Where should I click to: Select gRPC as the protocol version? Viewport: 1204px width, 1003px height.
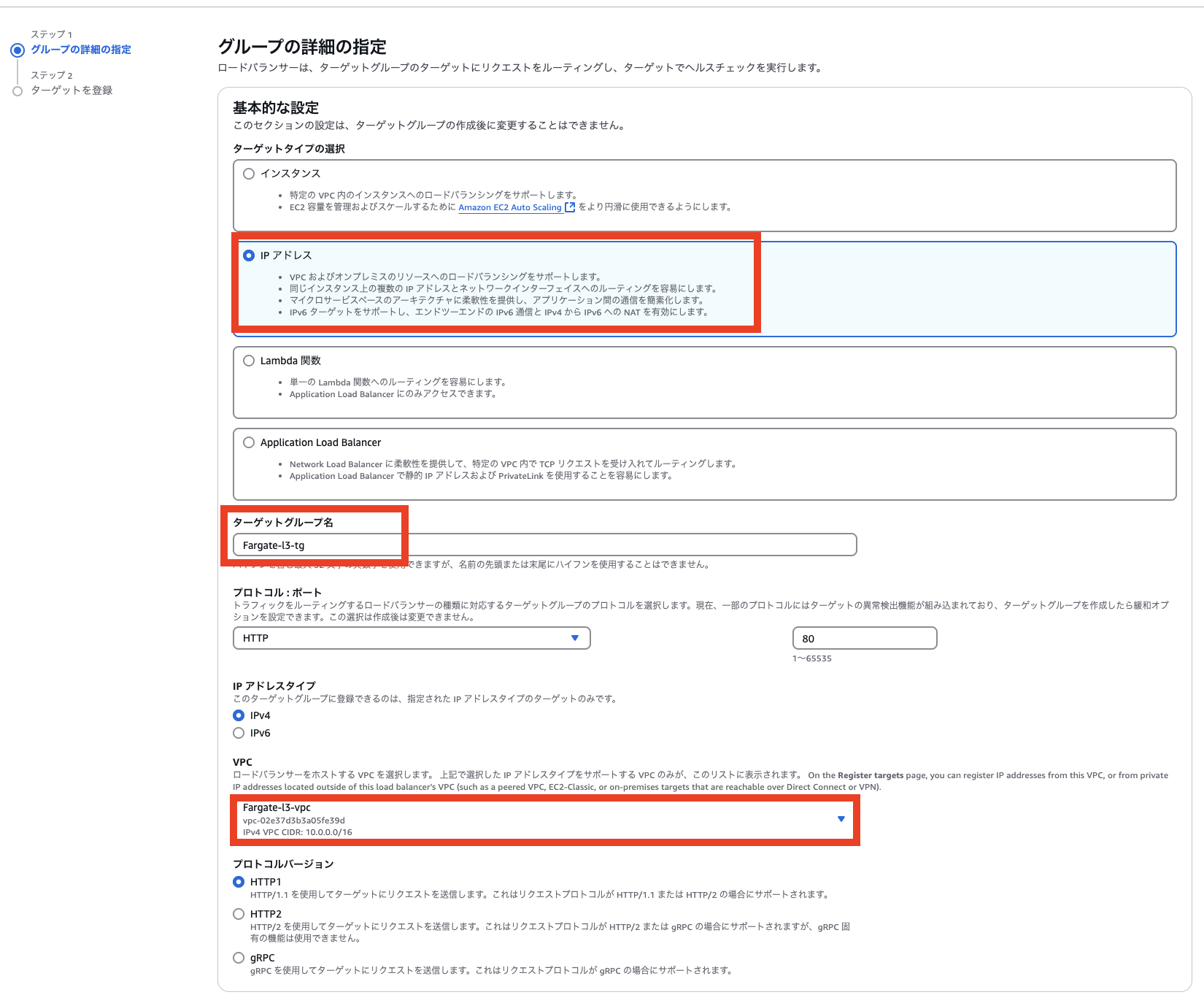click(x=238, y=957)
